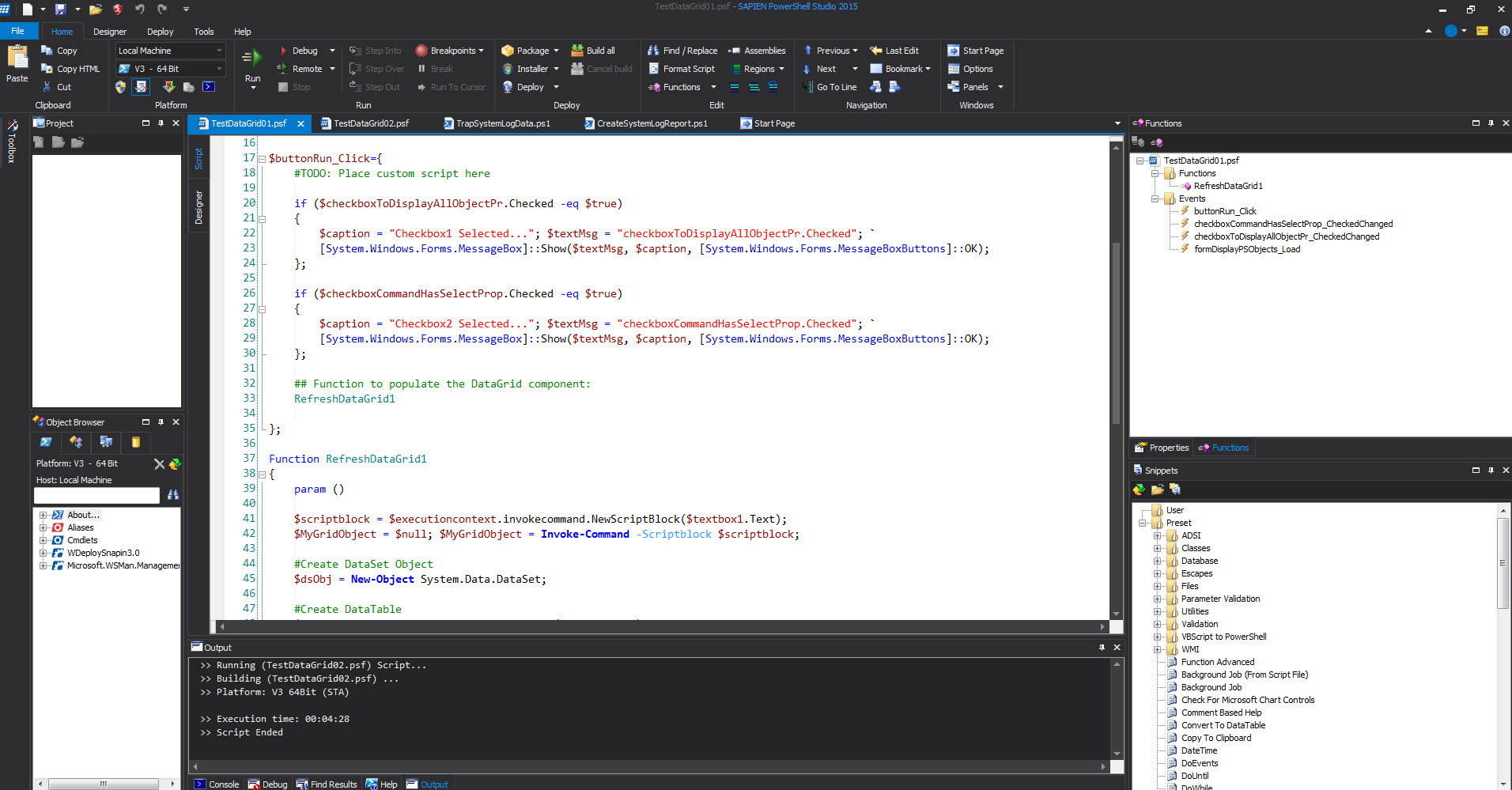
Task: Click the code editor horizontal scrollbar
Action: tap(661, 626)
